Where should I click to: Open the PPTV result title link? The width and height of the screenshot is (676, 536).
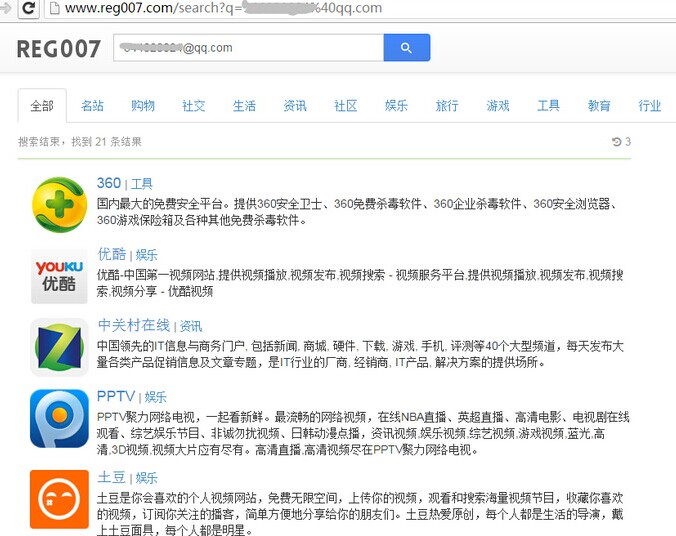pos(116,396)
